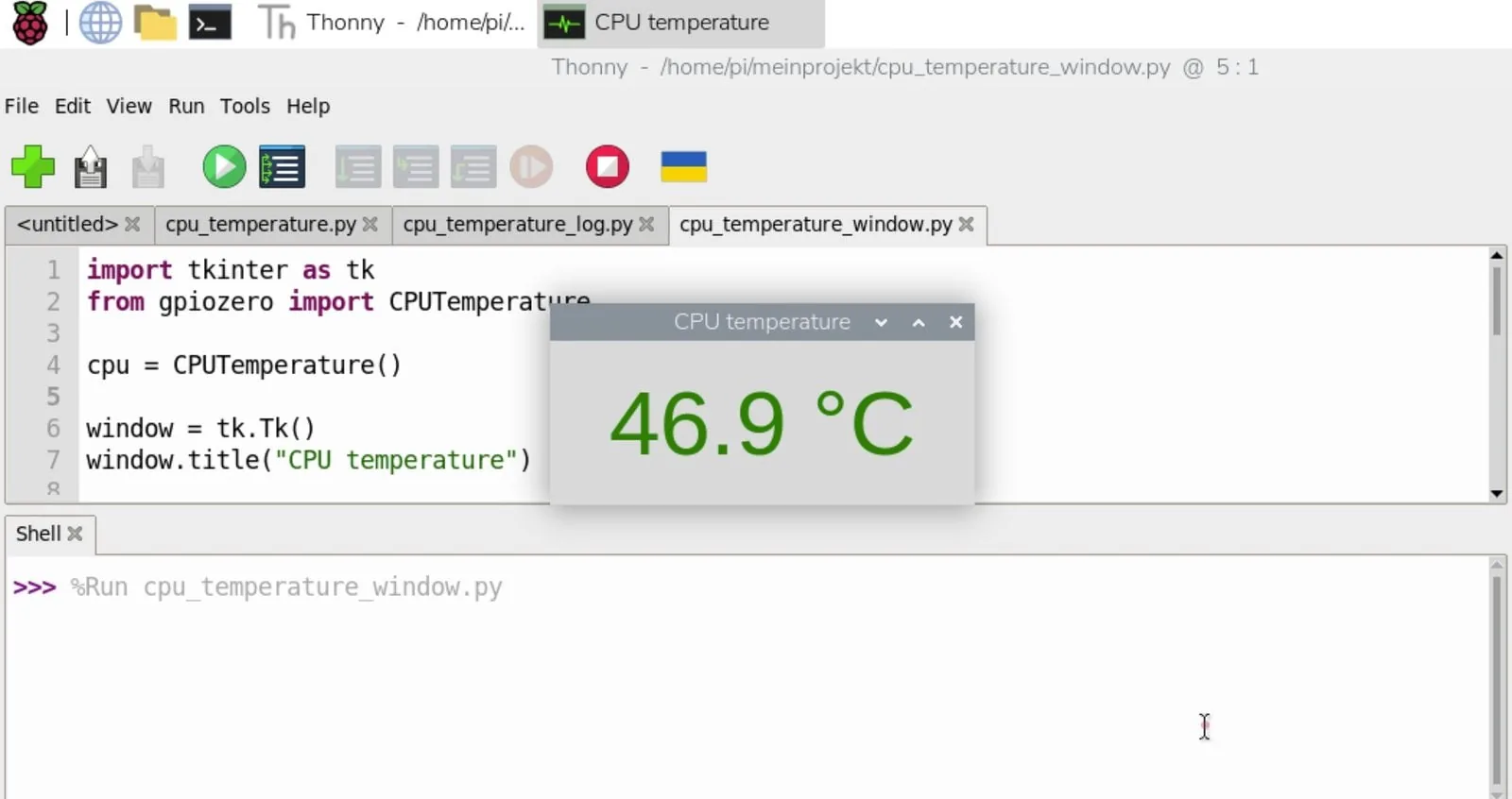Switch to Thonny in the taskbar
Image resolution: width=1512 pixels, height=799 pixels.
pyautogui.click(x=391, y=23)
